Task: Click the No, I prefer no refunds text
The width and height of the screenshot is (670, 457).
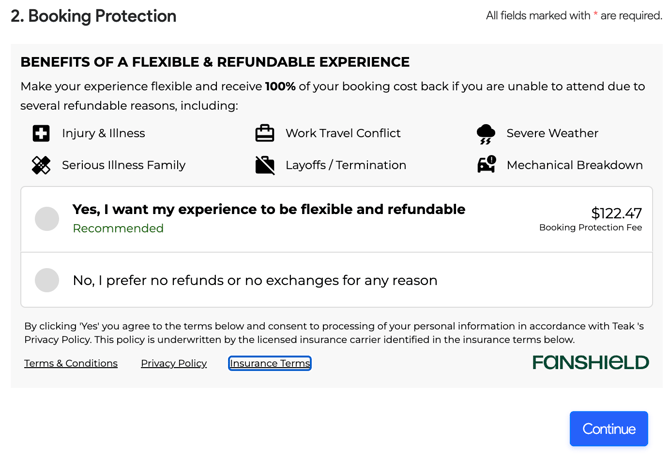Action: pyautogui.click(x=255, y=281)
